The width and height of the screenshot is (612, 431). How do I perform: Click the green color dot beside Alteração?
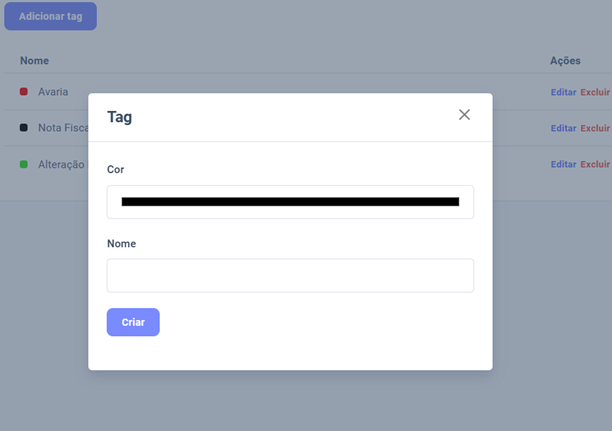click(24, 164)
